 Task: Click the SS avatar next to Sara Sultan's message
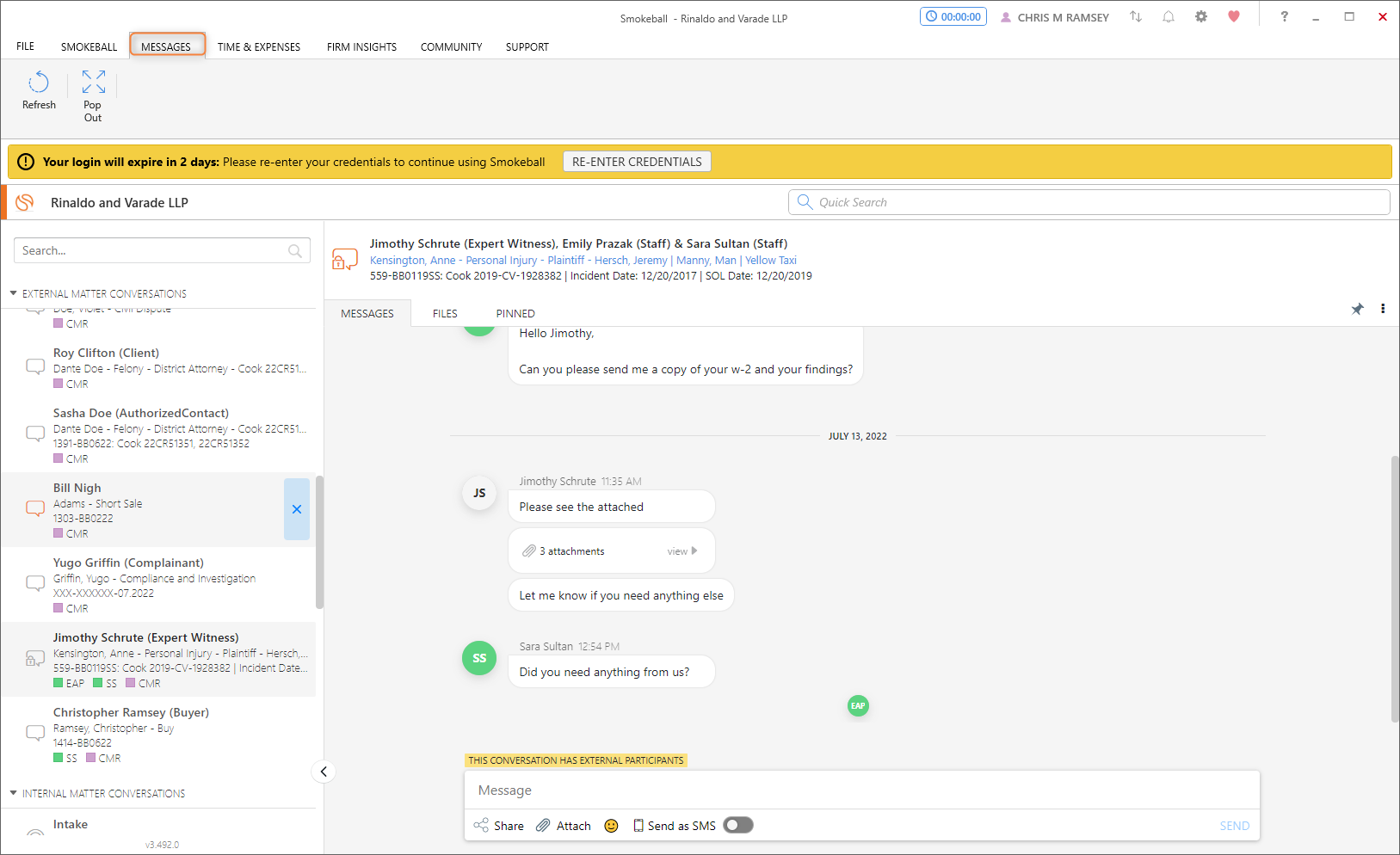tap(479, 658)
